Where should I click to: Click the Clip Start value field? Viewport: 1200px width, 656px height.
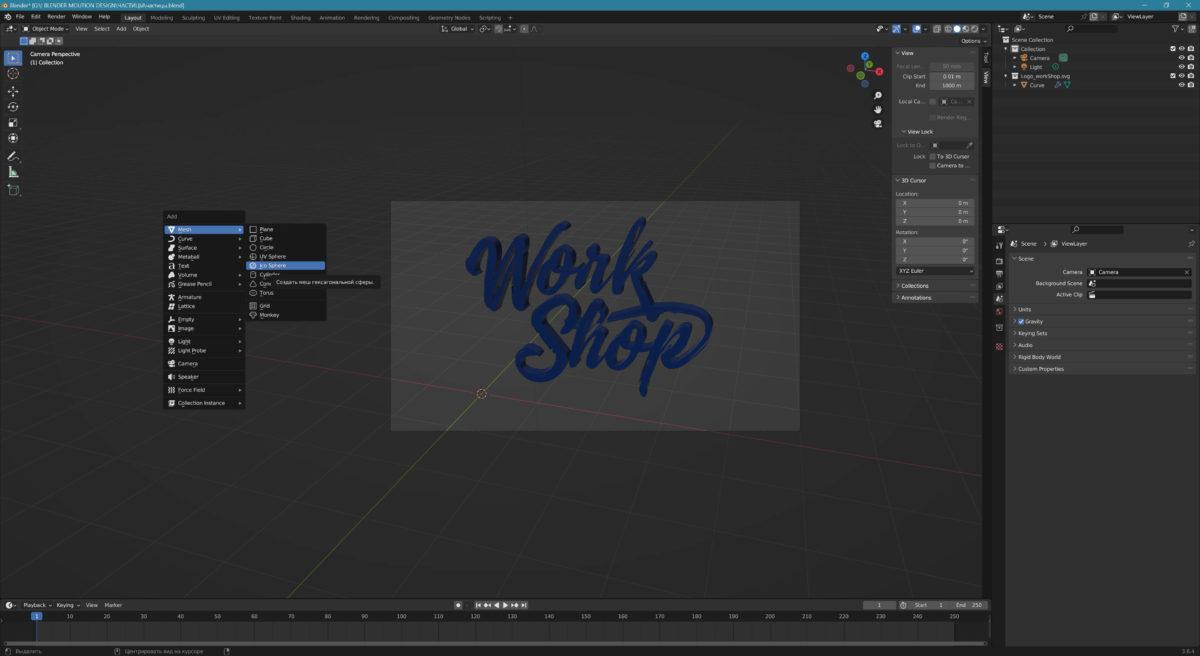coord(951,76)
